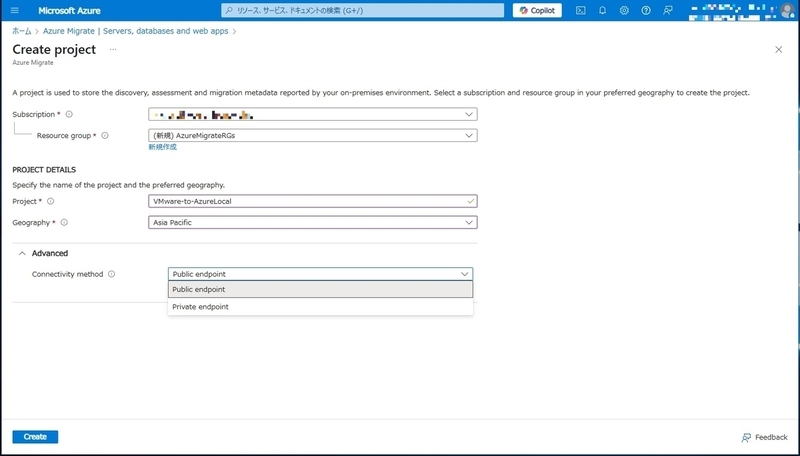
Task: Open the Azure portal hamburger menu
Action: tap(15, 10)
